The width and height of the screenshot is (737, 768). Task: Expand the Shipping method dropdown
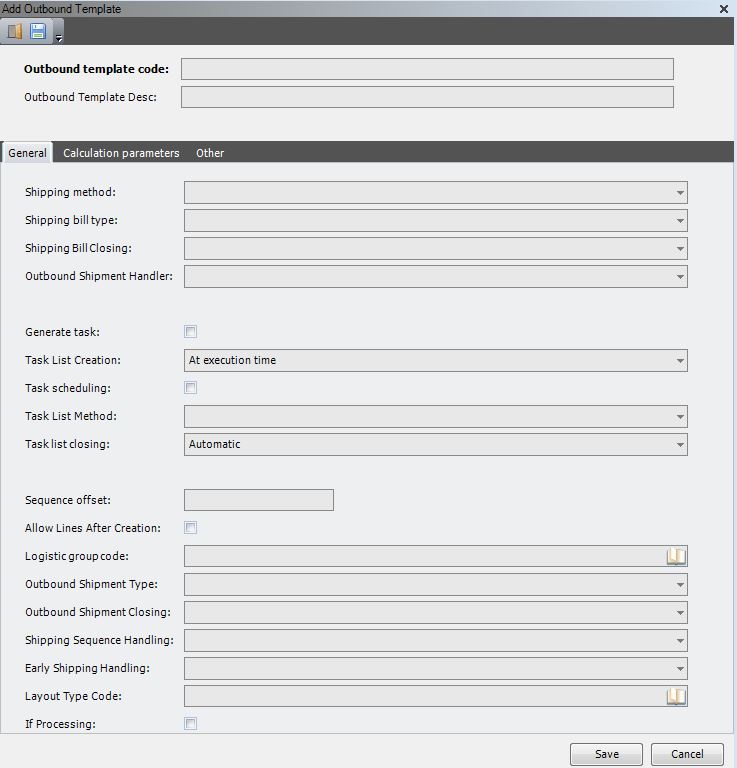coord(680,192)
